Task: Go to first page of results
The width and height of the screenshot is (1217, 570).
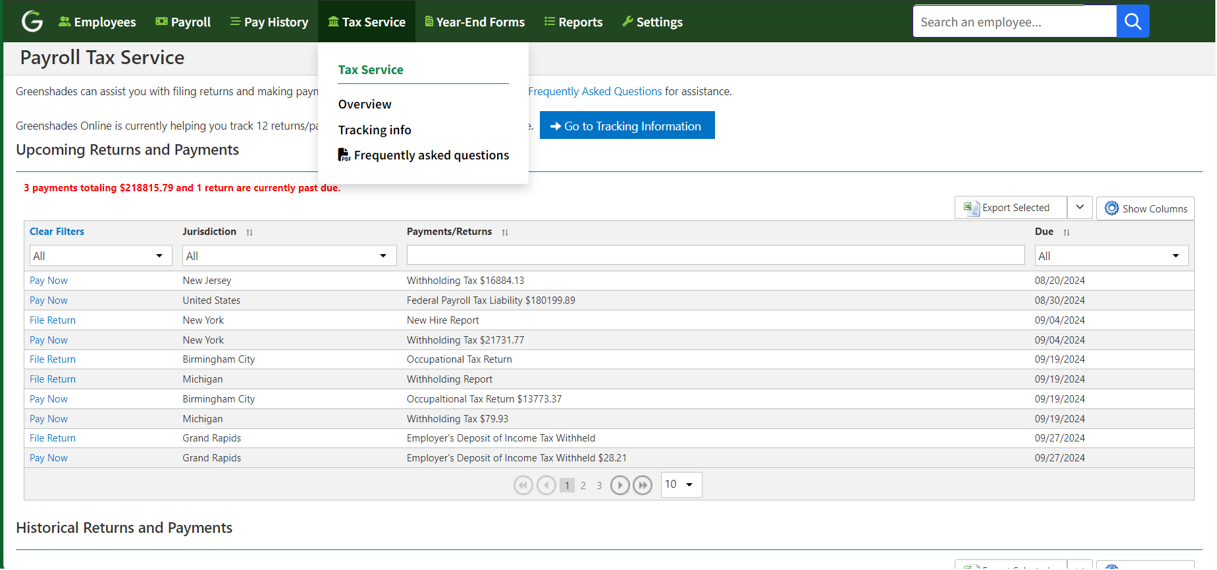Action: point(523,485)
